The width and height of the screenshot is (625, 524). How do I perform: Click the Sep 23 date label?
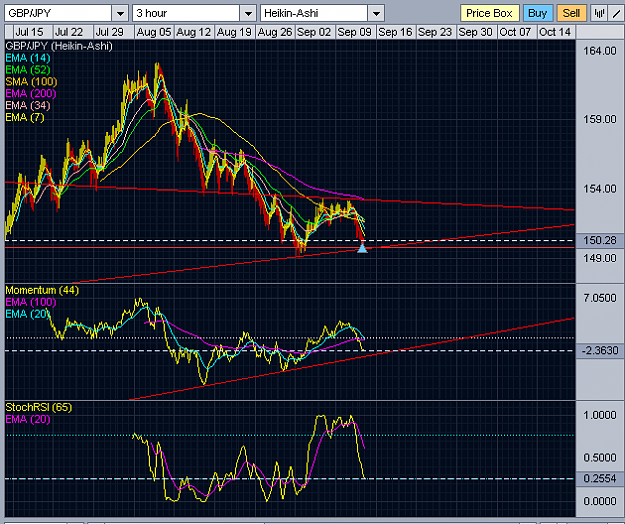[x=435, y=32]
